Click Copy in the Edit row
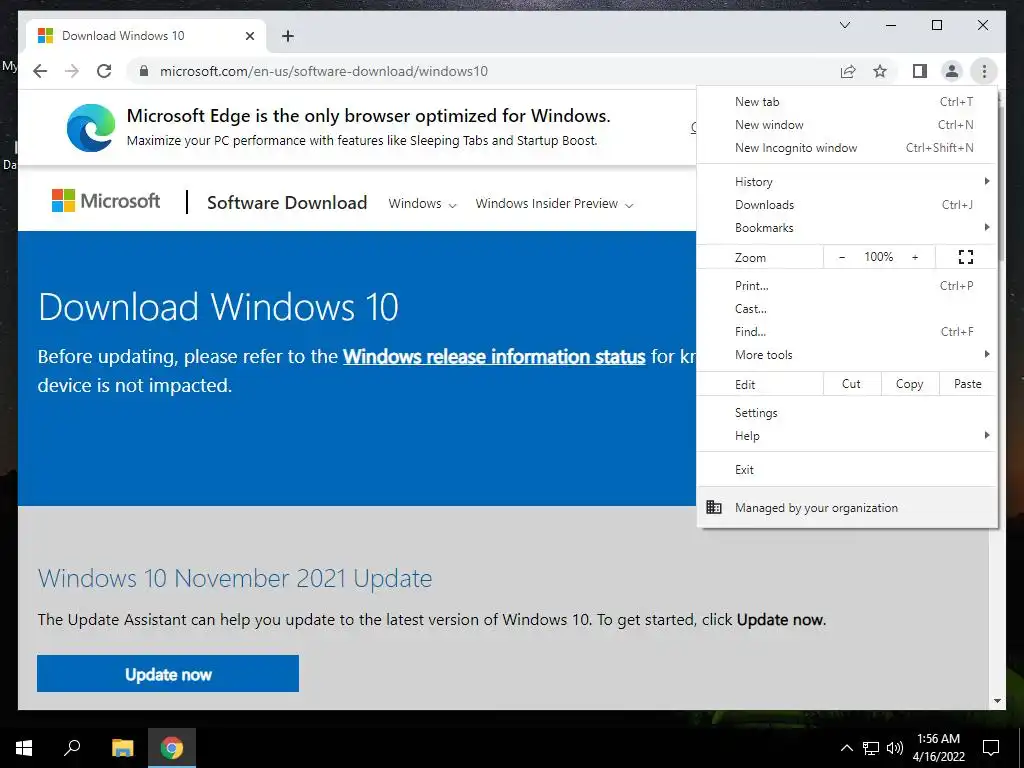The width and height of the screenshot is (1024, 768). [909, 384]
